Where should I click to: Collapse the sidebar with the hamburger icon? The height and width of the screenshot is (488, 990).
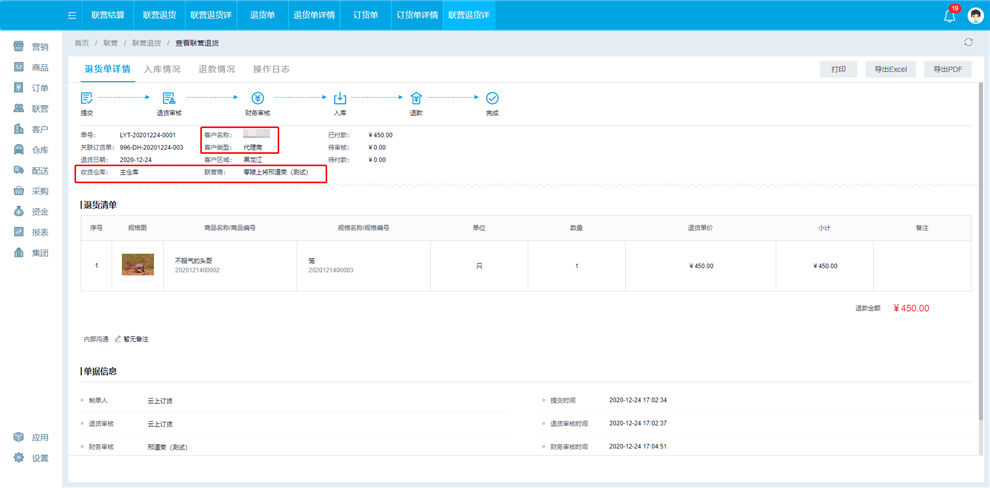(x=72, y=15)
